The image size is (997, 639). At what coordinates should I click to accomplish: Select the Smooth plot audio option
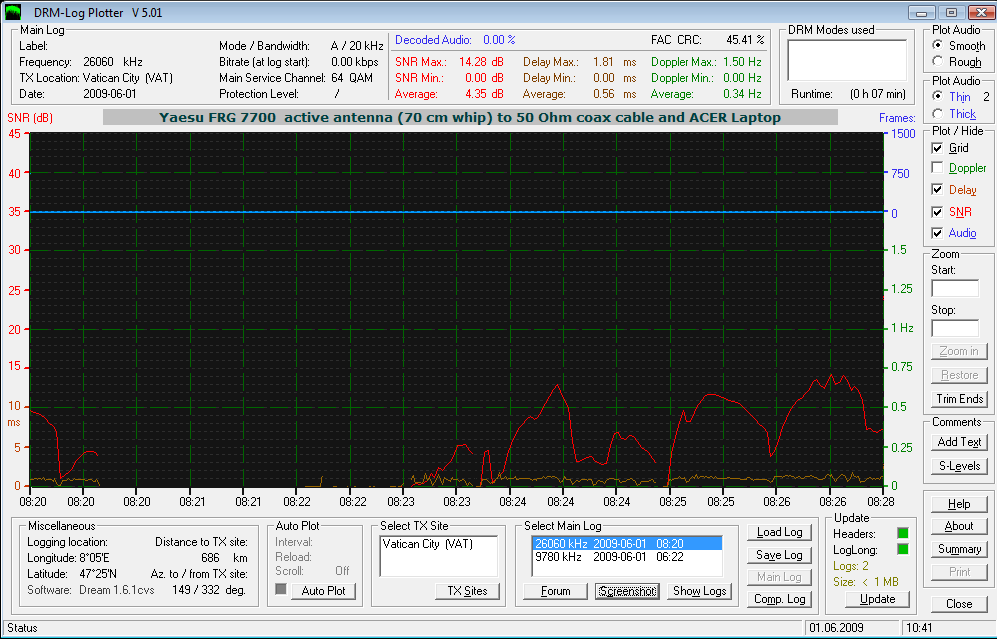pyautogui.click(x=937, y=45)
